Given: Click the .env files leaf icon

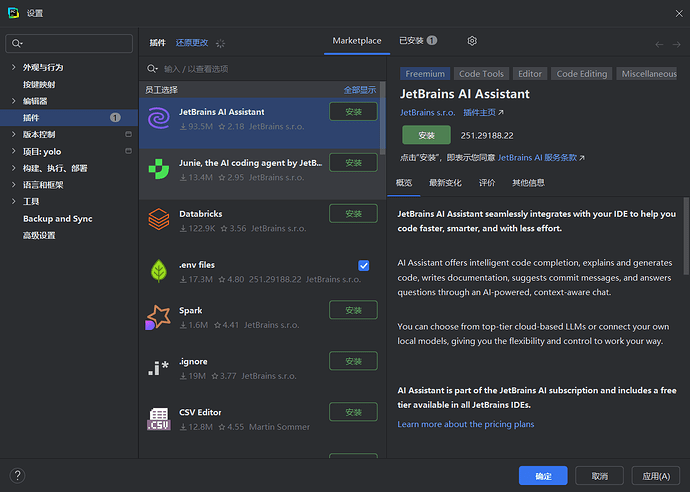Looking at the screenshot, I should tap(159, 270).
